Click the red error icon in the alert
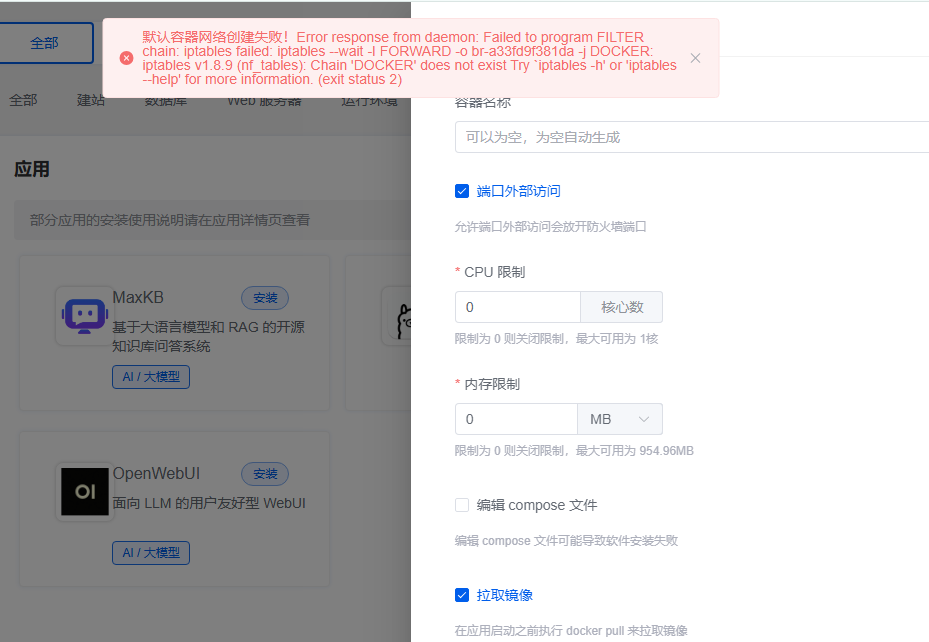The width and height of the screenshot is (929, 642). [x=126, y=58]
